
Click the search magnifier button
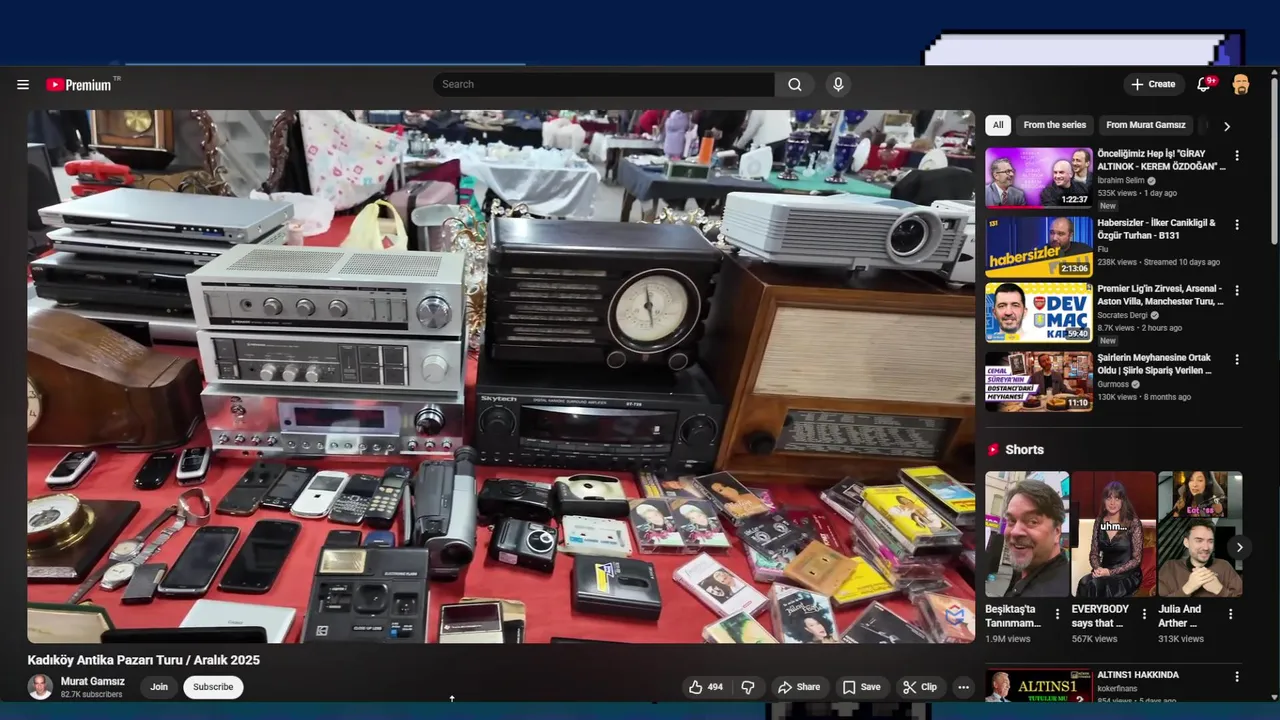[795, 85]
